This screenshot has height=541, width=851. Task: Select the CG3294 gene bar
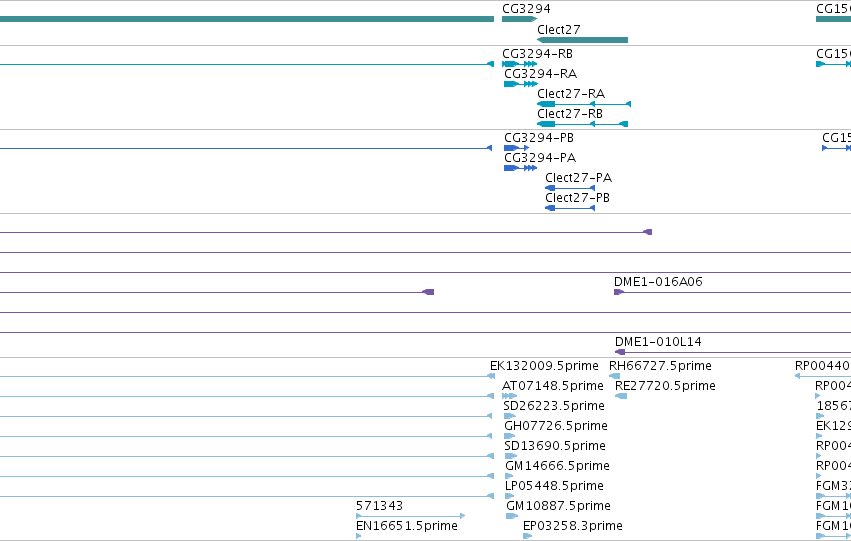[x=519, y=19]
